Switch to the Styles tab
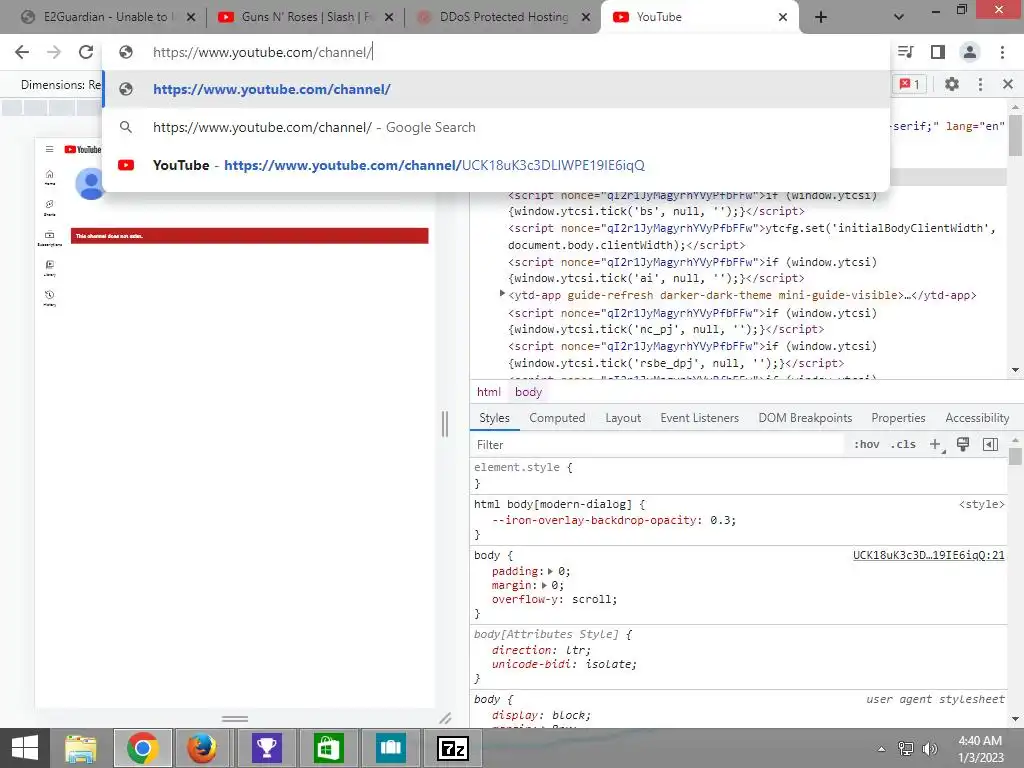 [x=494, y=418]
